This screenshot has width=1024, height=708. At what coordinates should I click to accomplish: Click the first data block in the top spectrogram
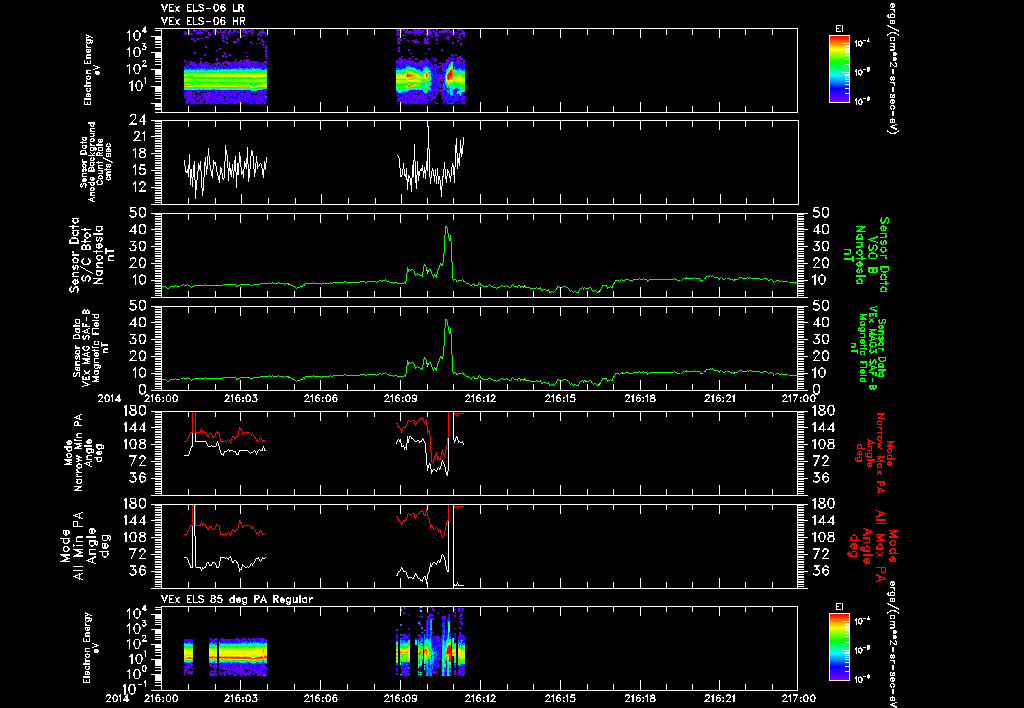tap(225, 67)
